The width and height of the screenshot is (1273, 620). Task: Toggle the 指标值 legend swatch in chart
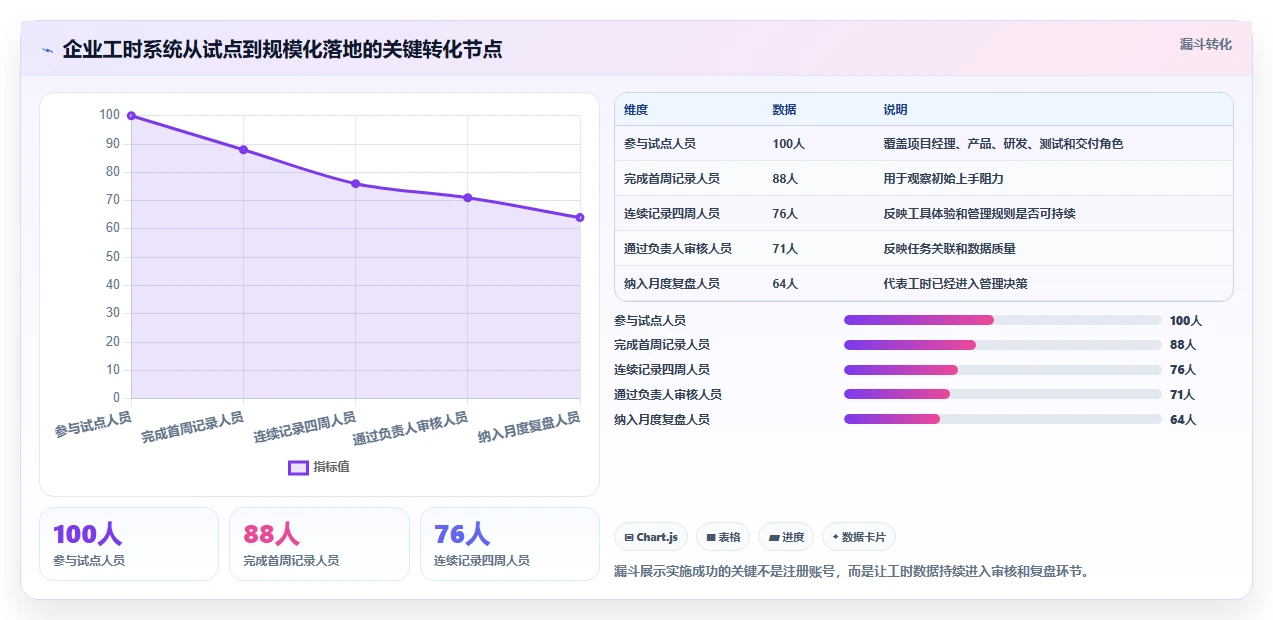click(298, 467)
